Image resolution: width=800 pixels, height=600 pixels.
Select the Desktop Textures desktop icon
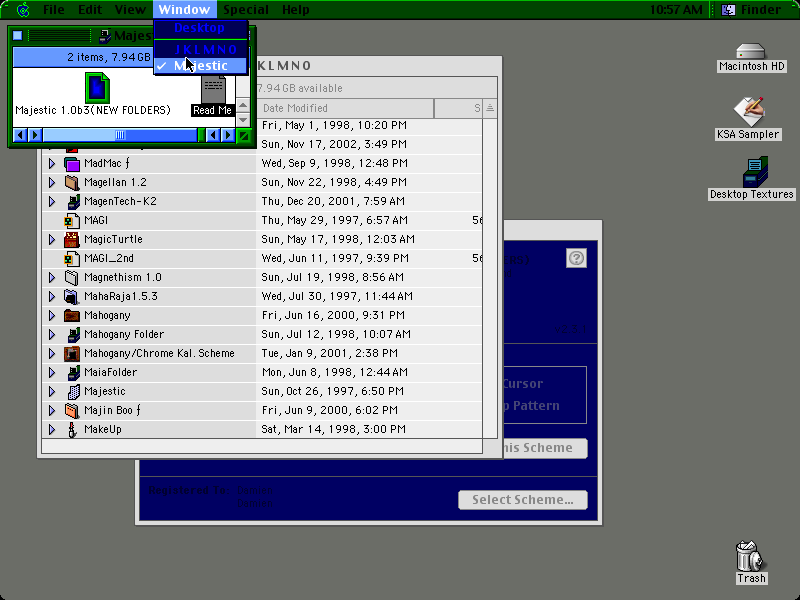[x=755, y=172]
